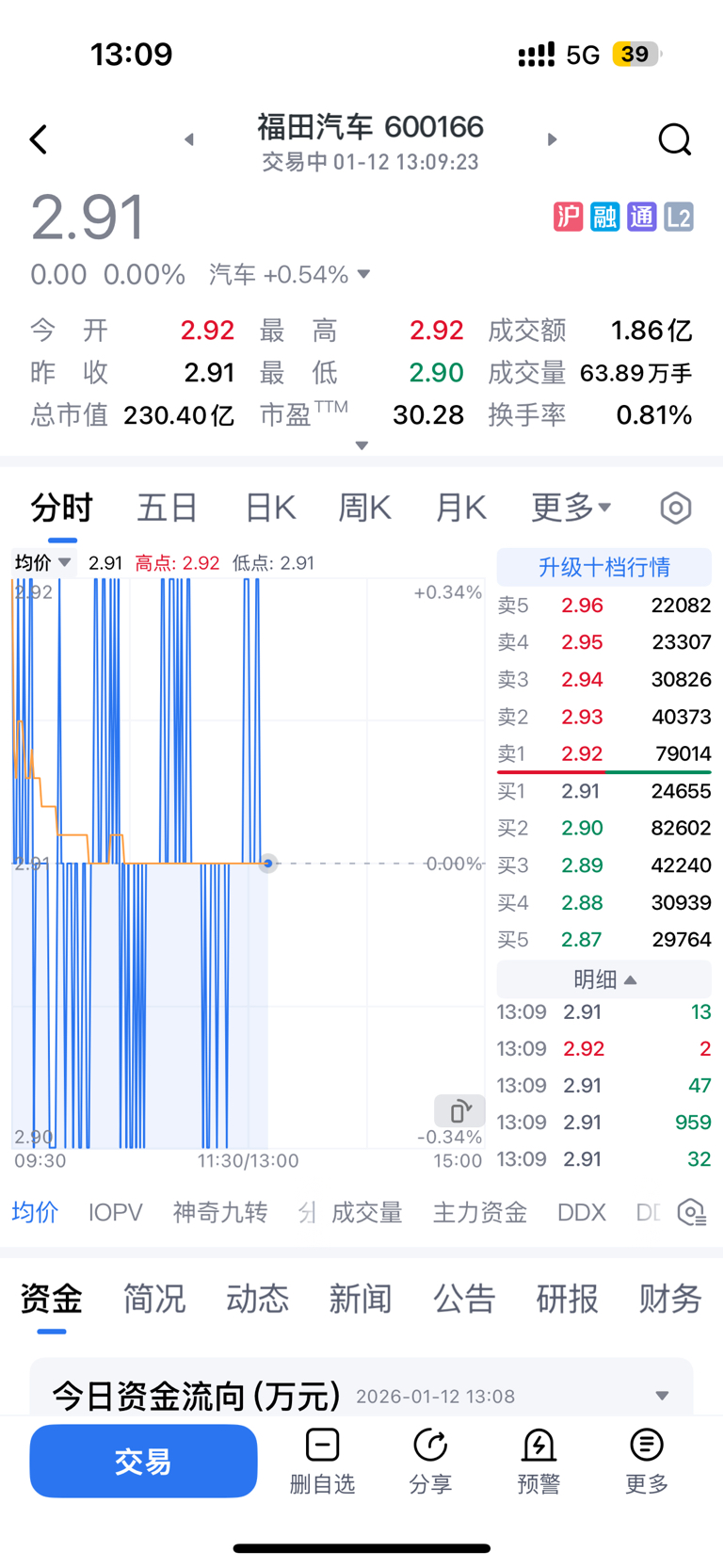
Task: Tap the 分享 share icon
Action: (430, 1463)
